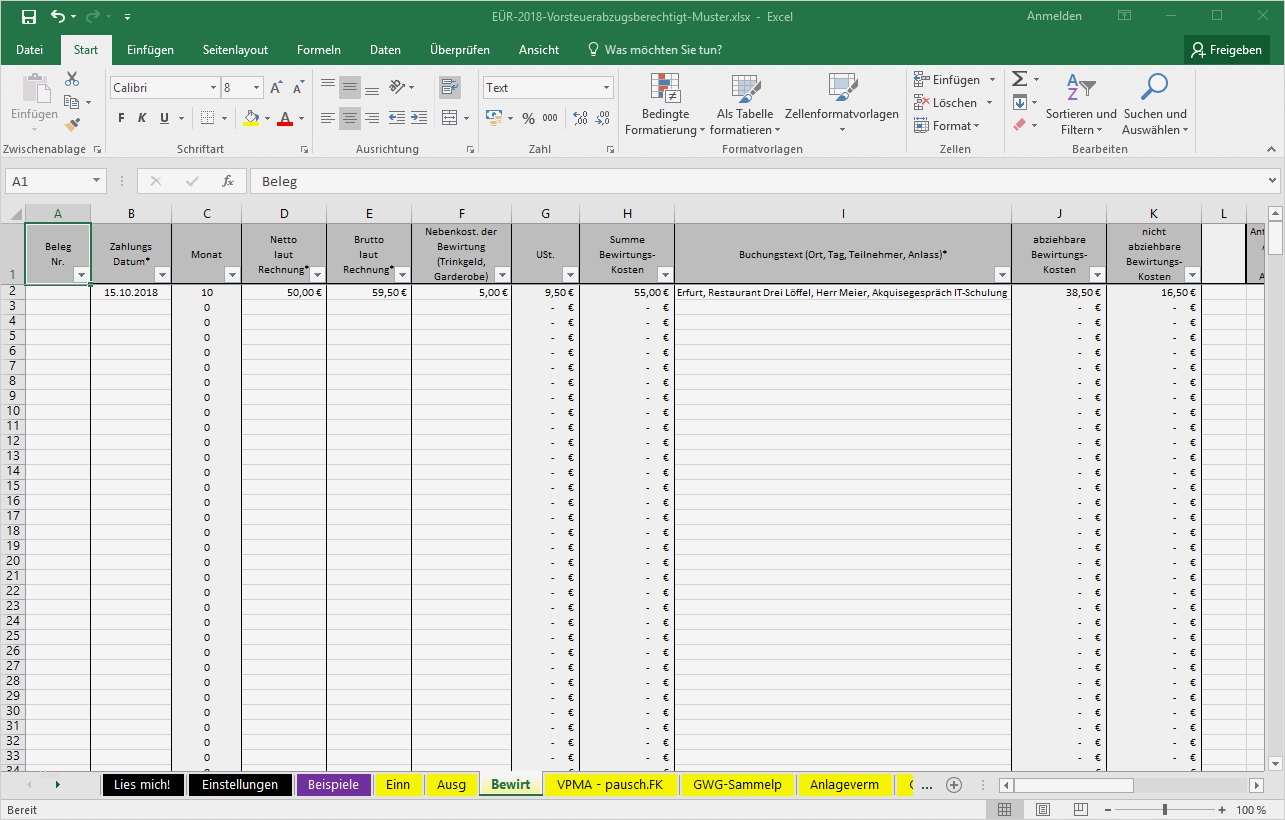Open Zellenformatvorlagen gallery
Viewport: 1285px width, 820px height.
click(x=840, y=103)
